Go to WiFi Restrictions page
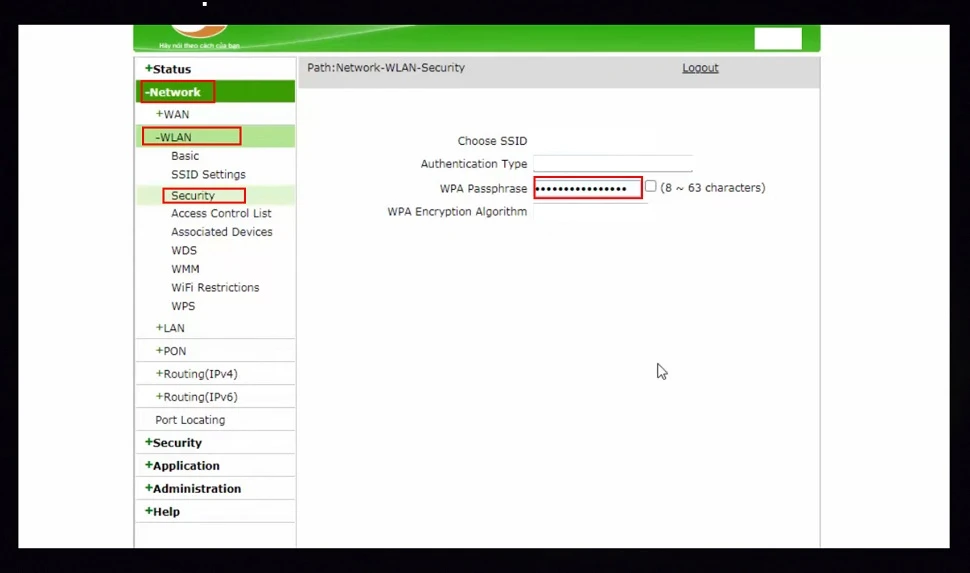Viewport: 970px width, 573px height. point(215,288)
